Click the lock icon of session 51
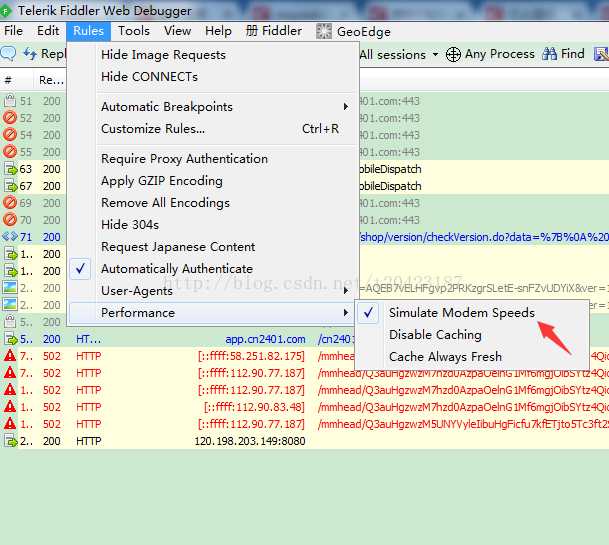The width and height of the screenshot is (609, 545). pyautogui.click(x=9, y=101)
